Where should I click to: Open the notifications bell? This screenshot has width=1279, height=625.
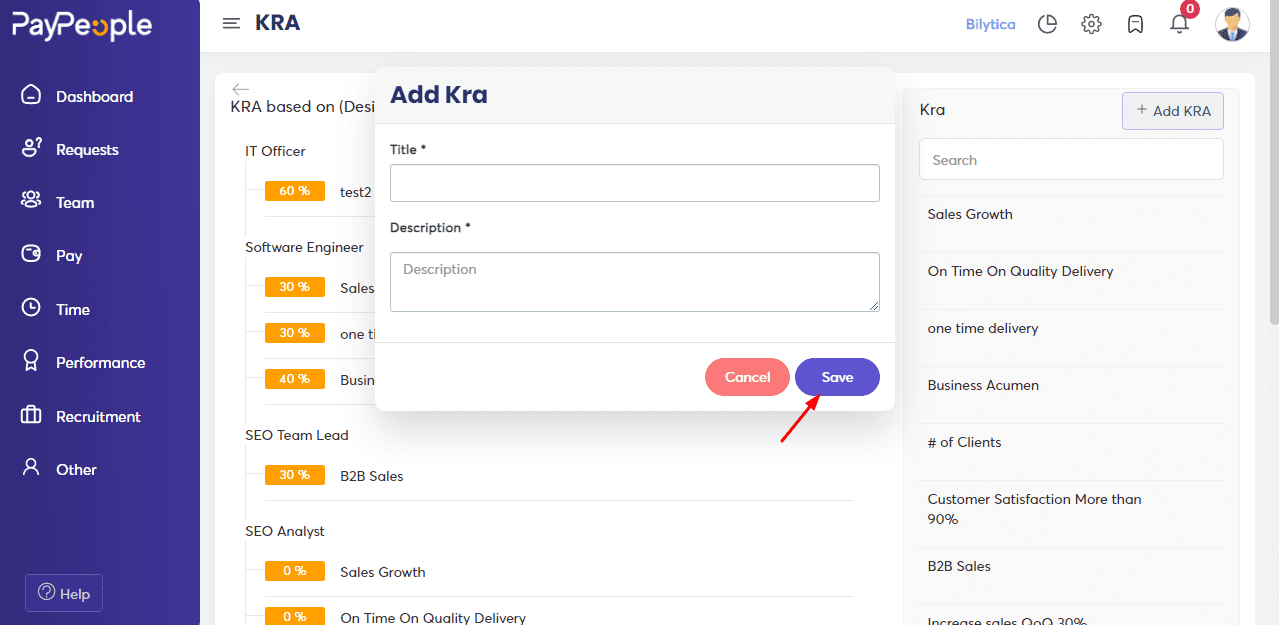click(1180, 22)
